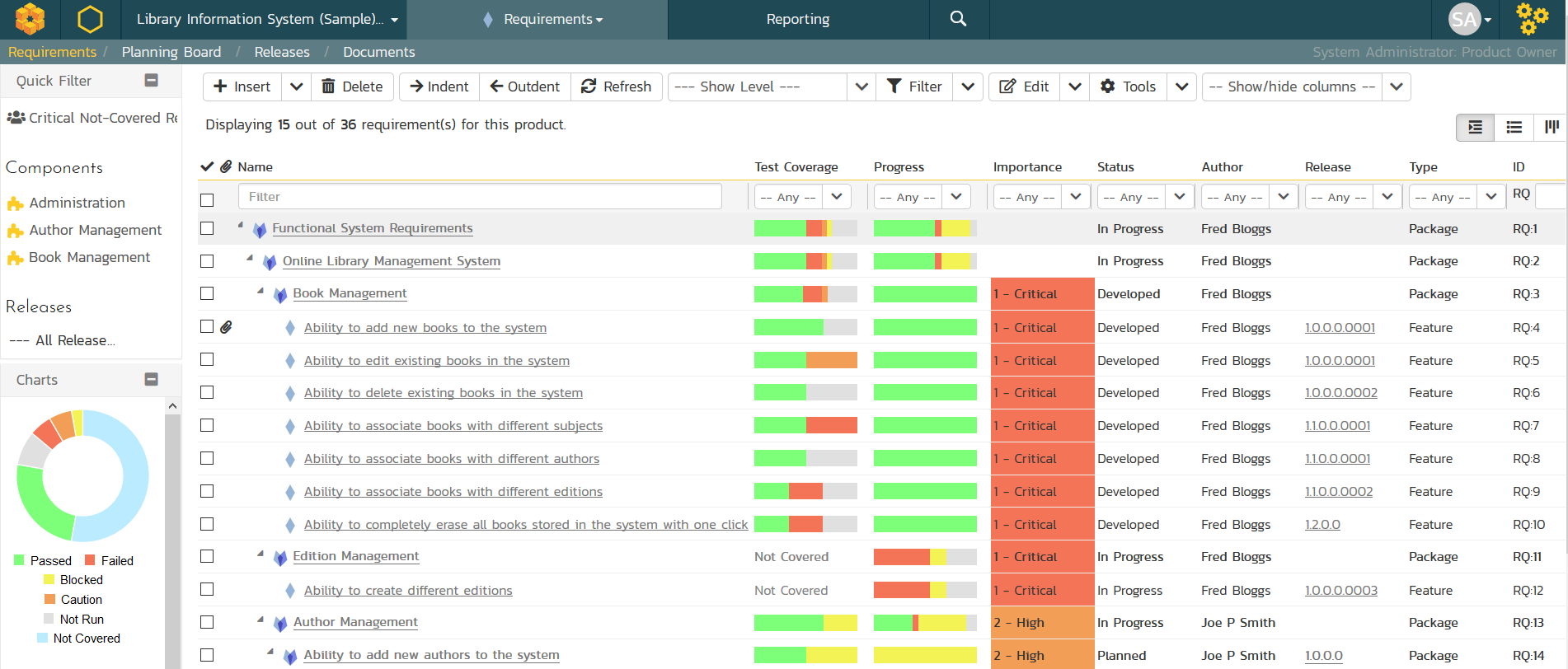Open release link 1.2.0.0
The height and width of the screenshot is (669, 1568).
(x=1322, y=525)
